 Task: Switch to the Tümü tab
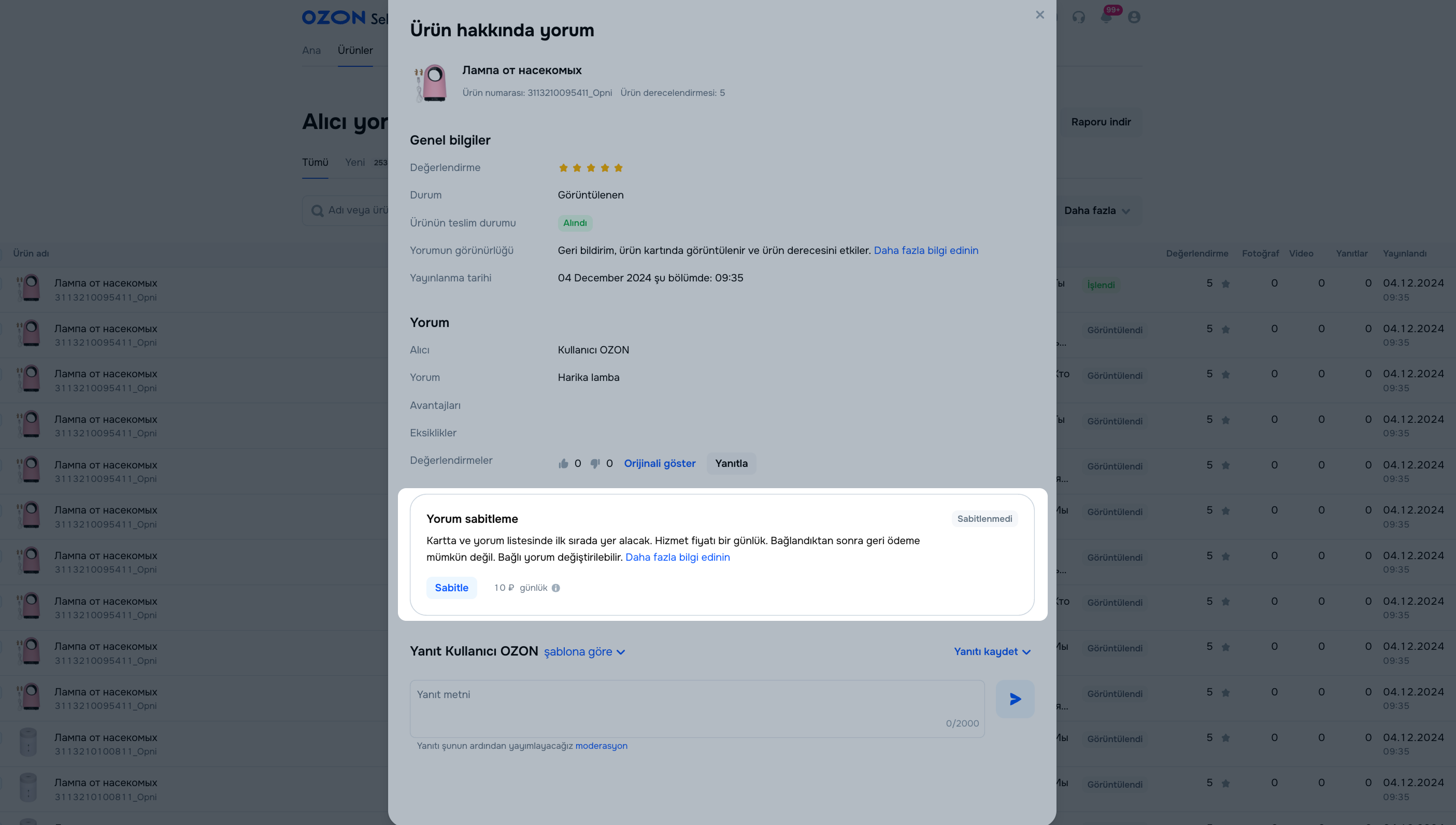tap(315, 163)
